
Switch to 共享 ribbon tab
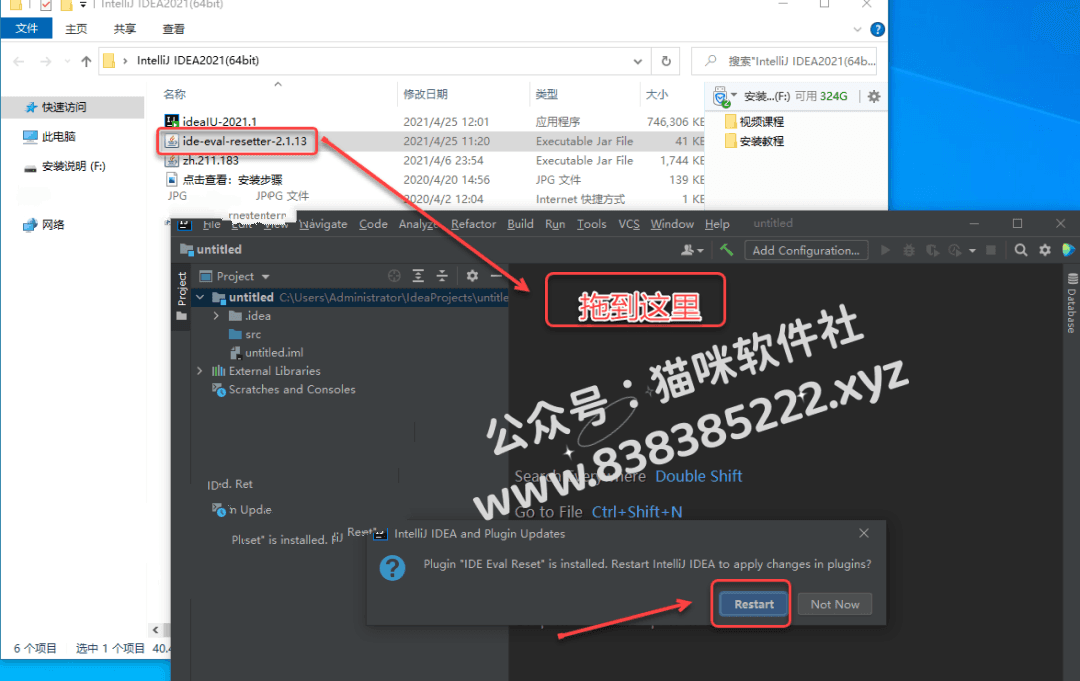tap(125, 29)
